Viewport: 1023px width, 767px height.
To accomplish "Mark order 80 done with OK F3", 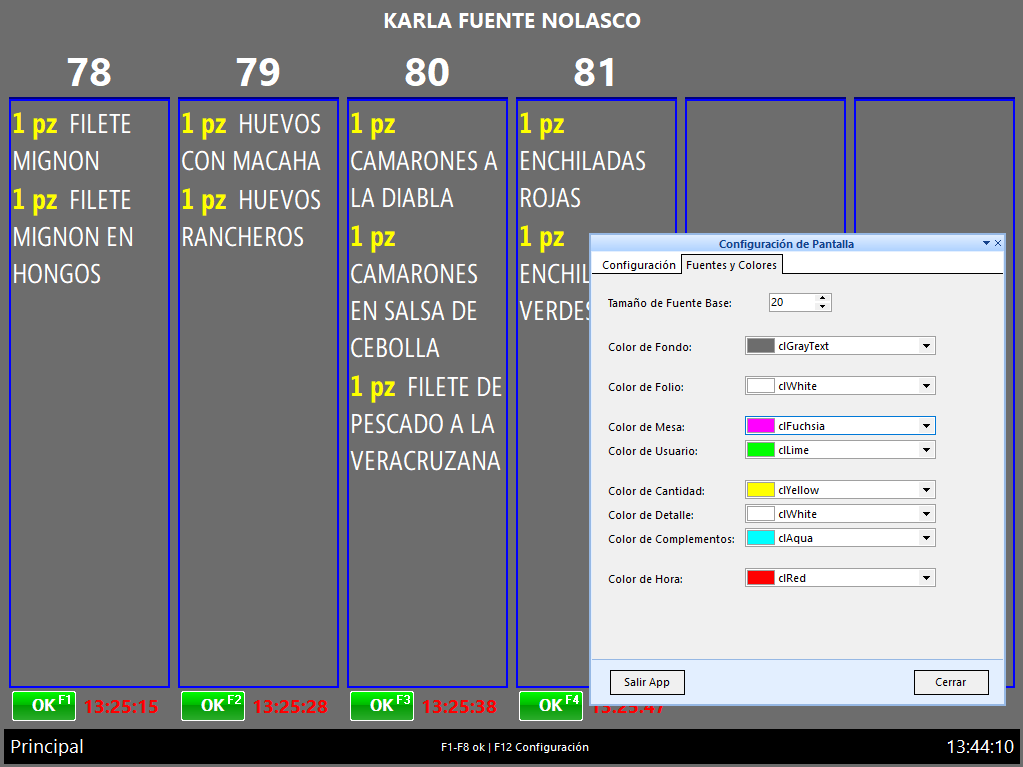I will coord(381,705).
